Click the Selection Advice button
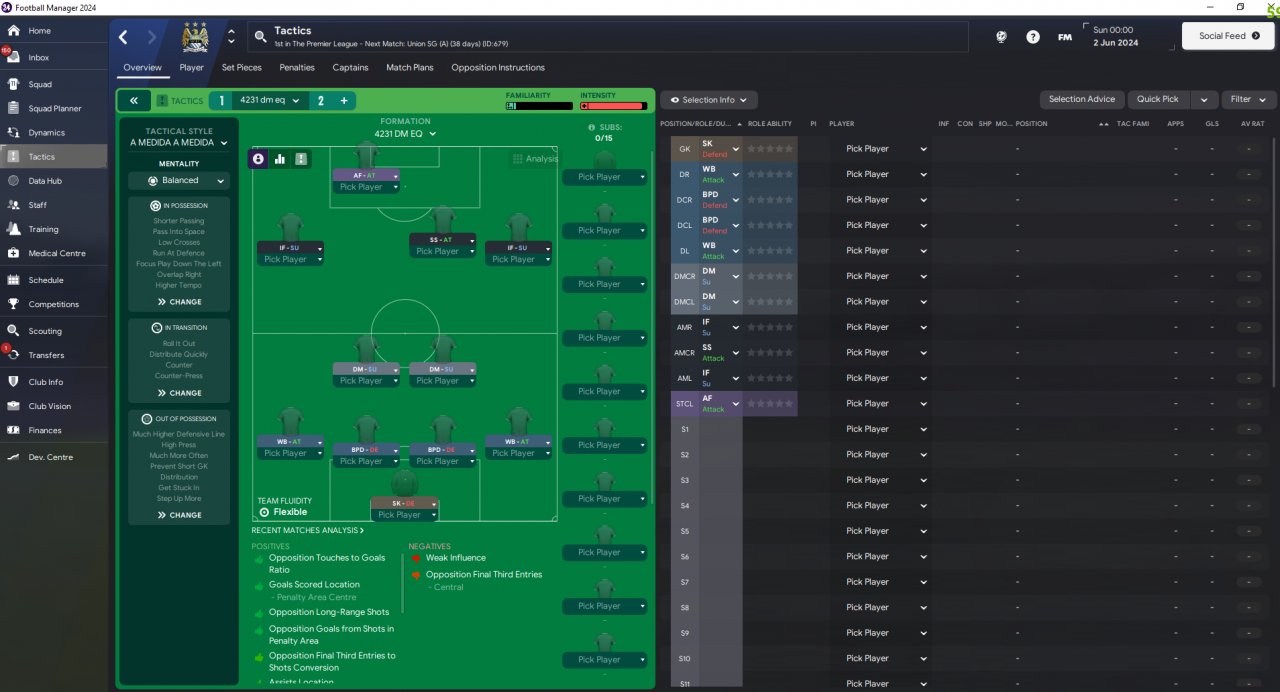Viewport: 1280px width, 692px height. tap(1081, 99)
